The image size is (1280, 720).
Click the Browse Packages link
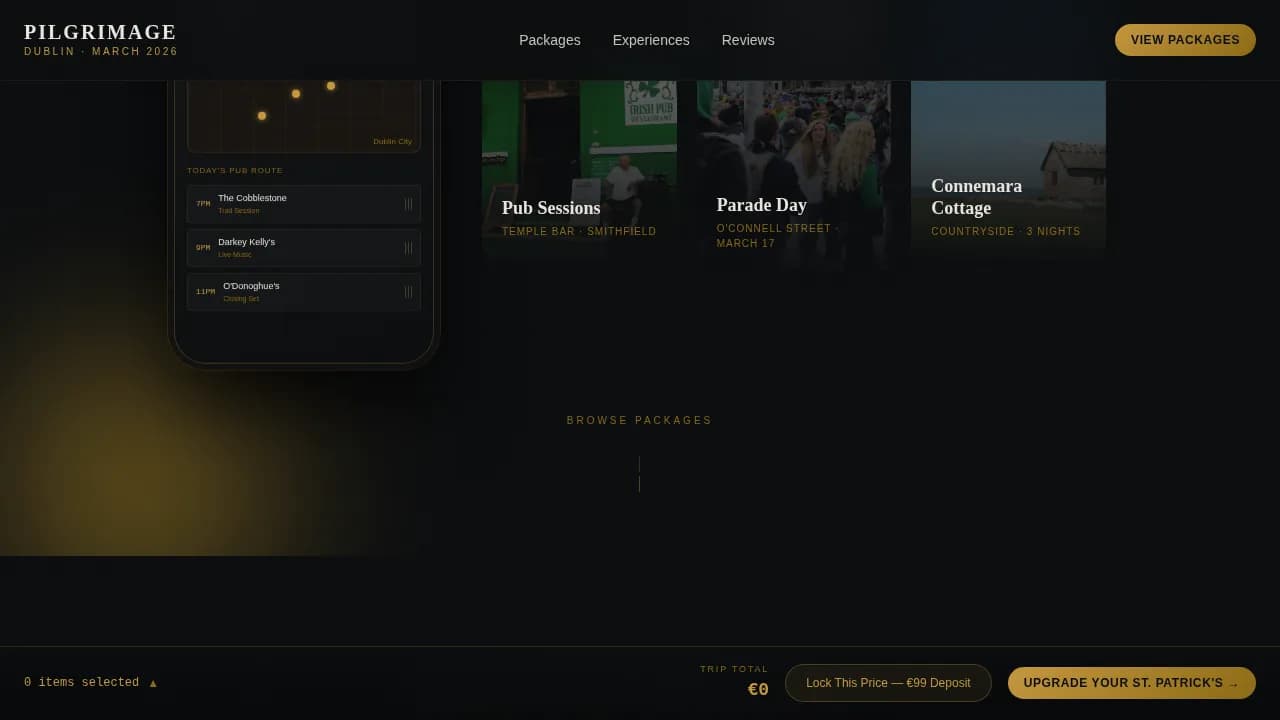click(640, 421)
